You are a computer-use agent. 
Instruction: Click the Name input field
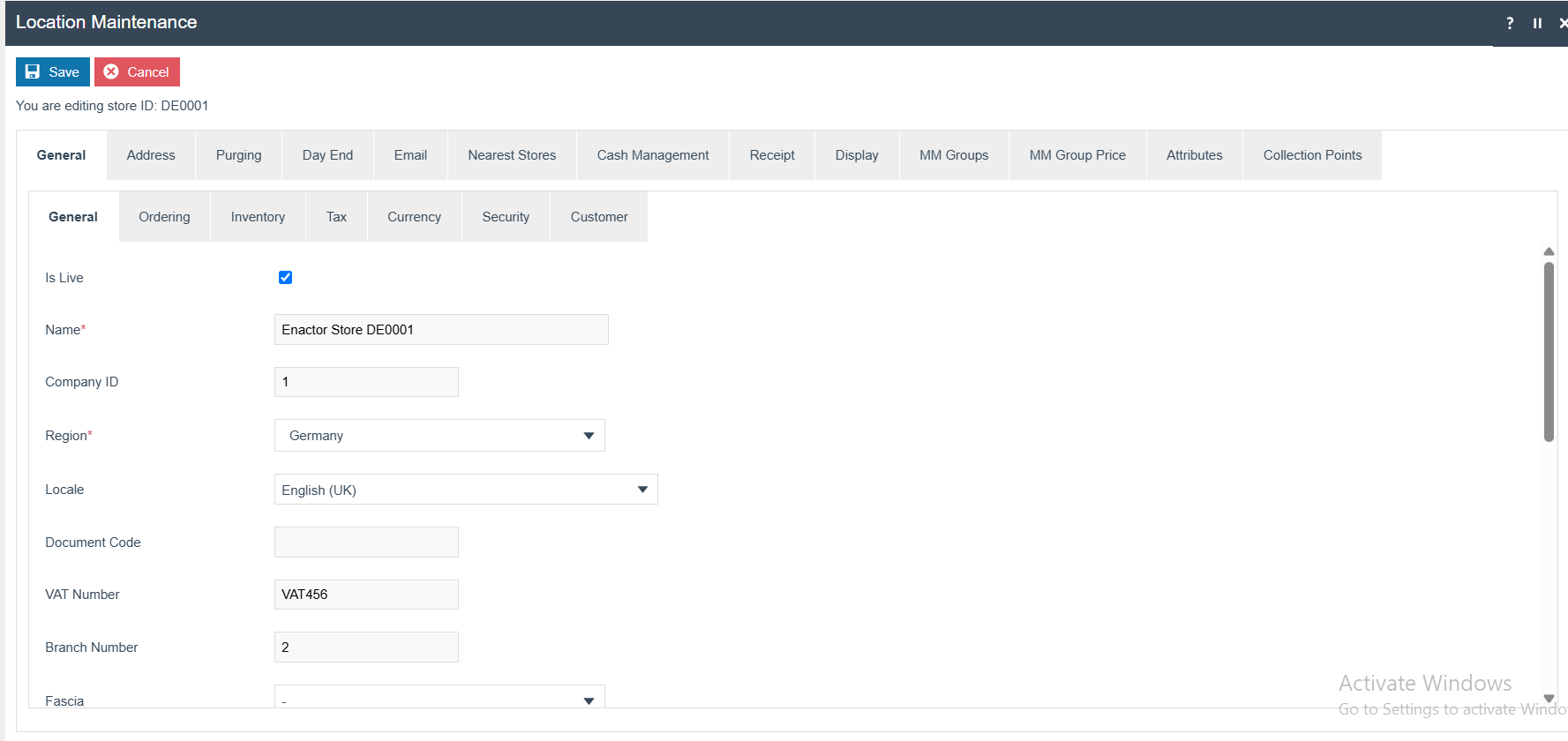(x=441, y=330)
